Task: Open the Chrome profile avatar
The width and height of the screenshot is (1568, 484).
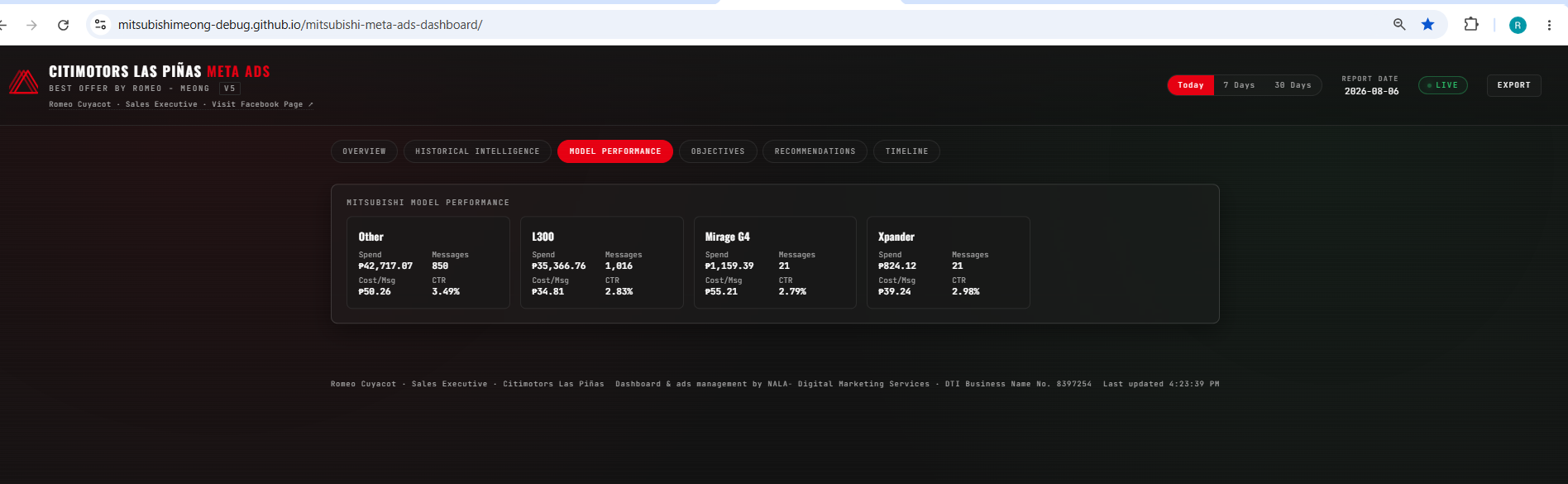Action: pos(1518,25)
